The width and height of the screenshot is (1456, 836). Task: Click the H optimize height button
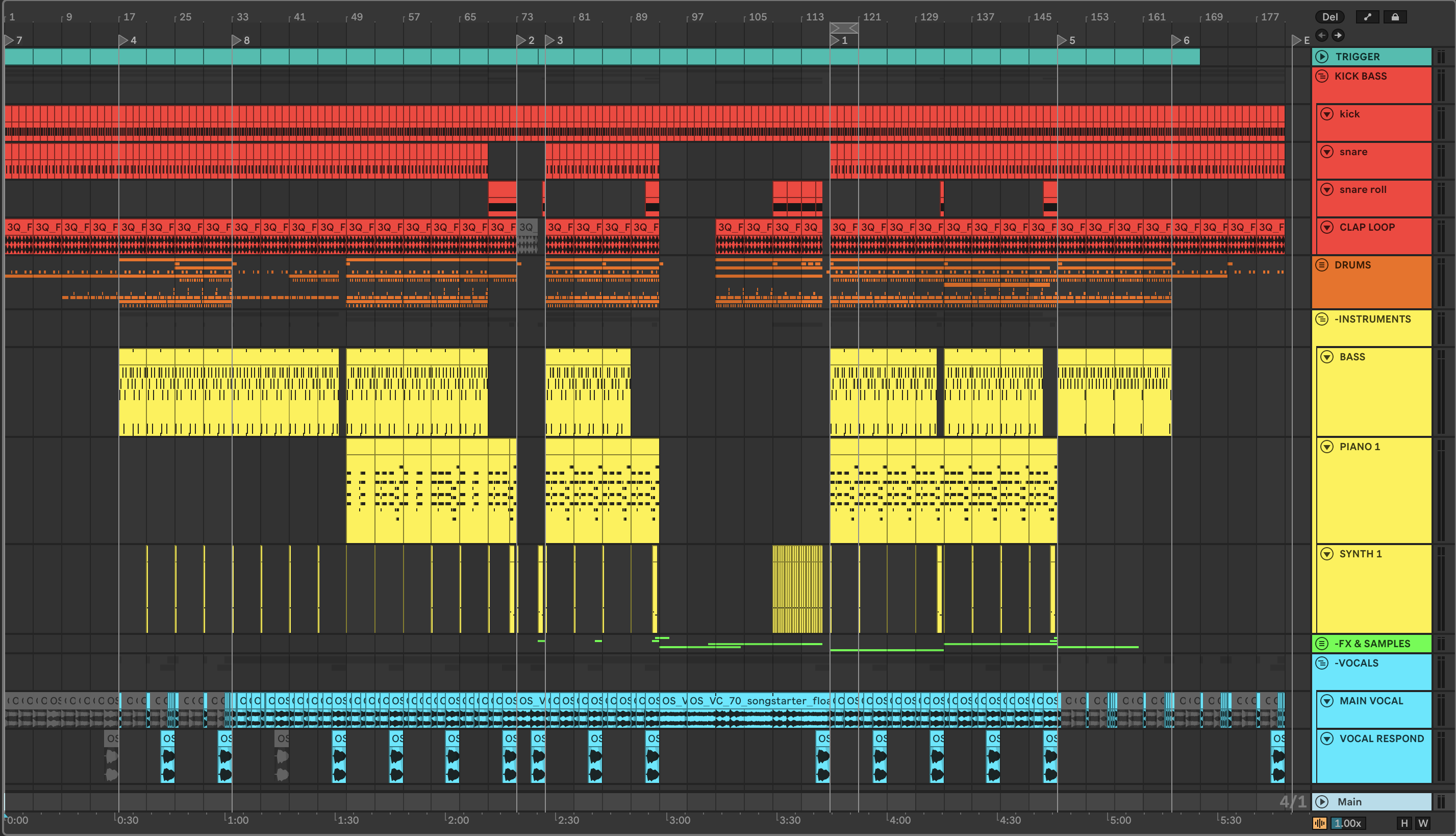1404,823
